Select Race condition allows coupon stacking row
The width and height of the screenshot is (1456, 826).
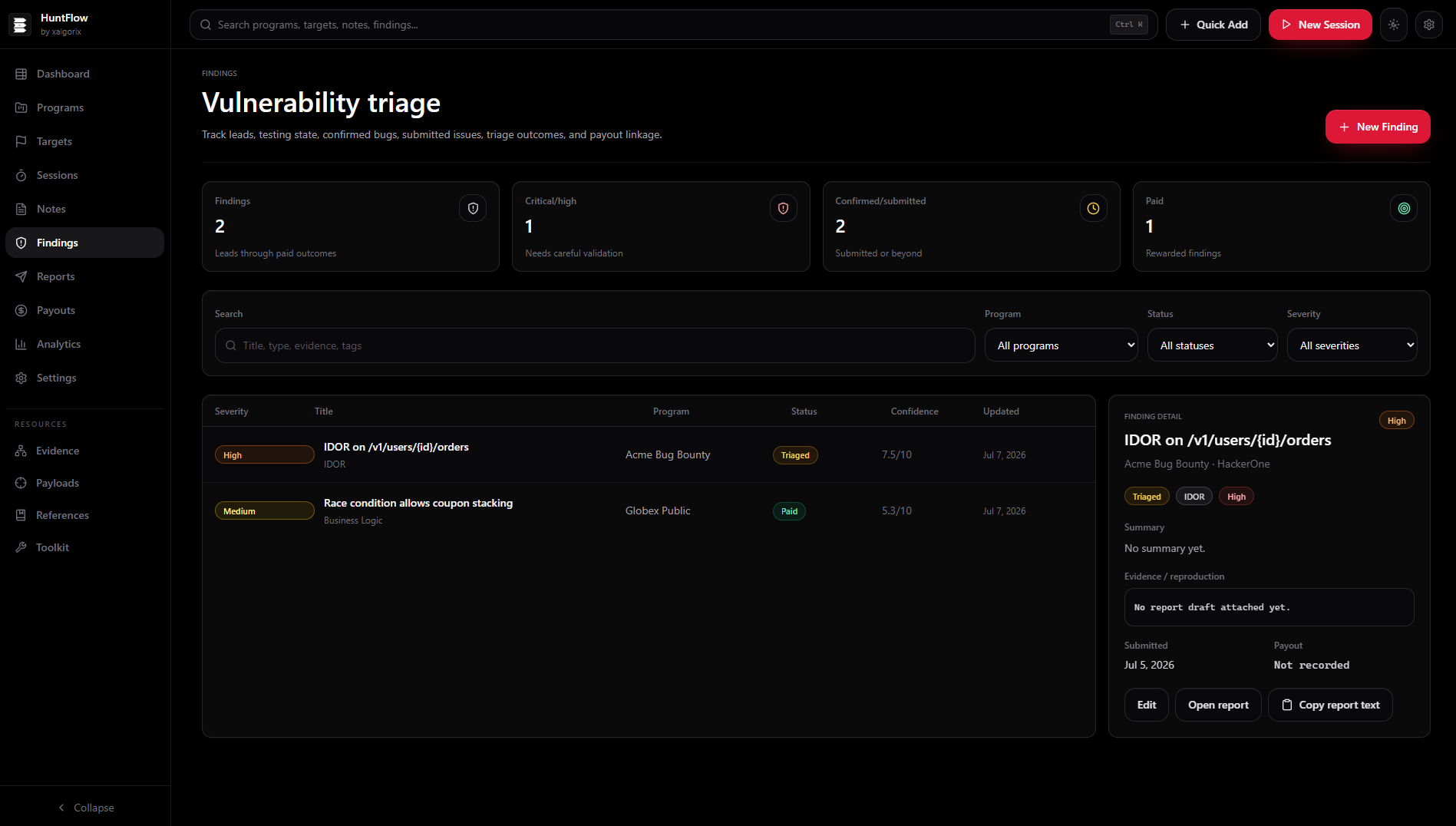point(649,510)
